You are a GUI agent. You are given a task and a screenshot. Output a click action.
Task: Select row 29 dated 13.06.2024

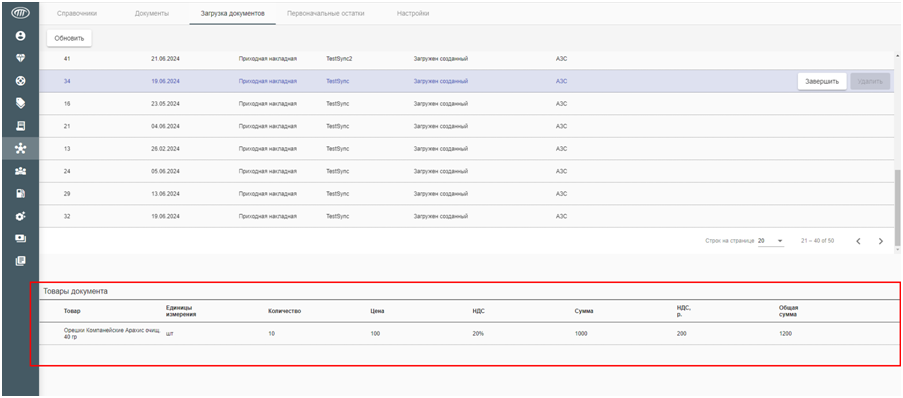[466, 194]
